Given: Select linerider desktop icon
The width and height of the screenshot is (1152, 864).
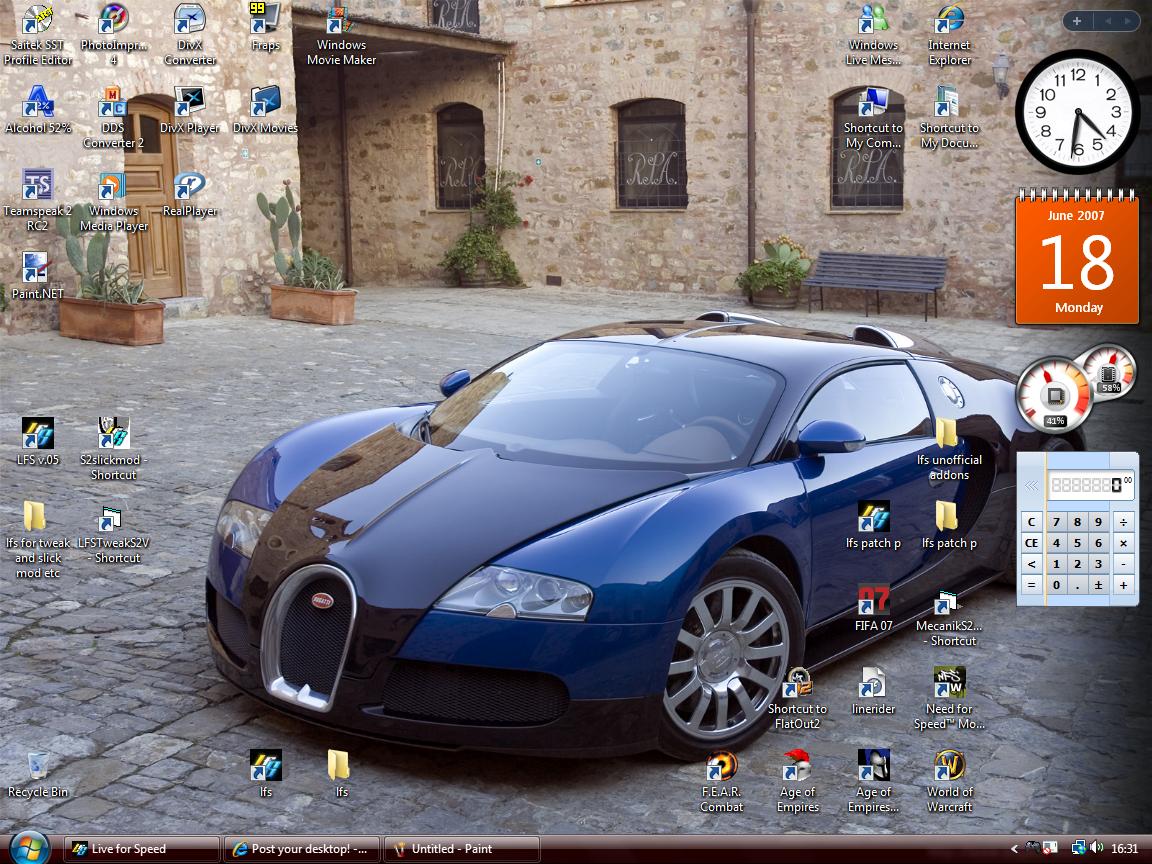Looking at the screenshot, I should coord(873,691).
